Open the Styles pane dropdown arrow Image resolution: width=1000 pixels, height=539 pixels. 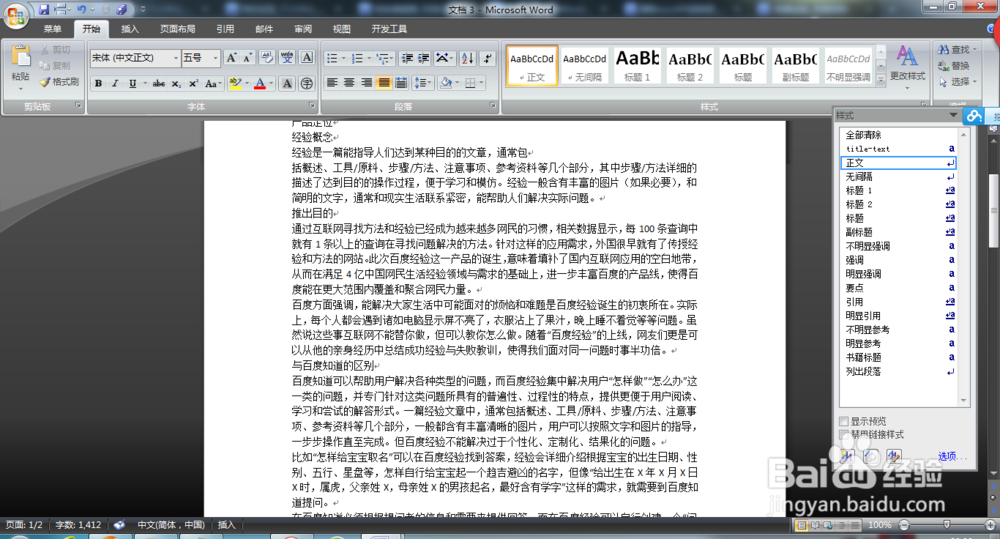coord(953,115)
